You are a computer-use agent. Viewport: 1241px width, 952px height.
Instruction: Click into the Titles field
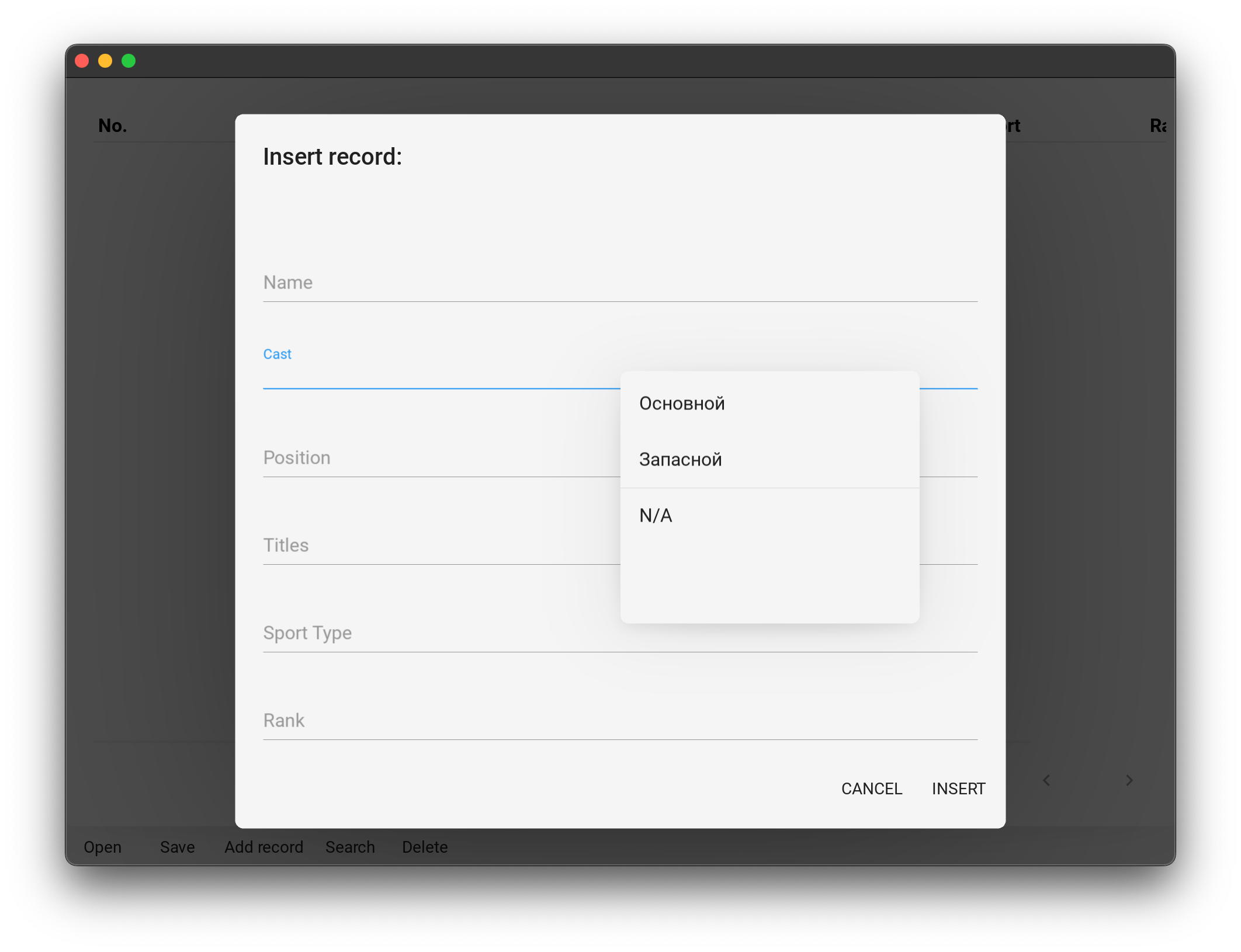(x=438, y=546)
